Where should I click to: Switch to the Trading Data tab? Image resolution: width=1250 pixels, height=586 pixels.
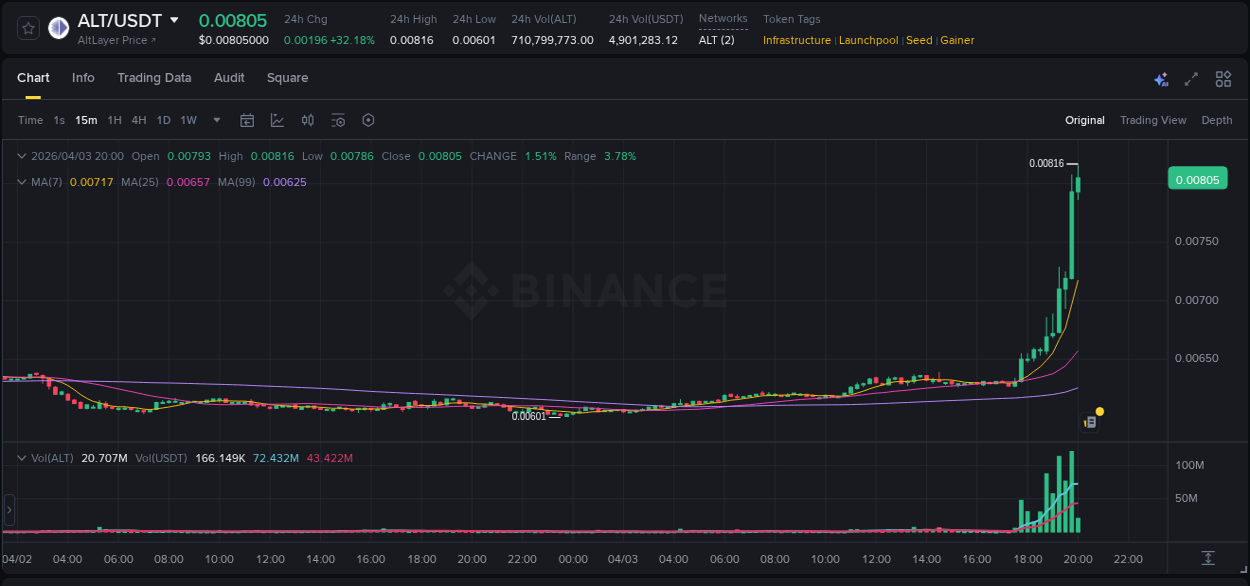(x=154, y=77)
